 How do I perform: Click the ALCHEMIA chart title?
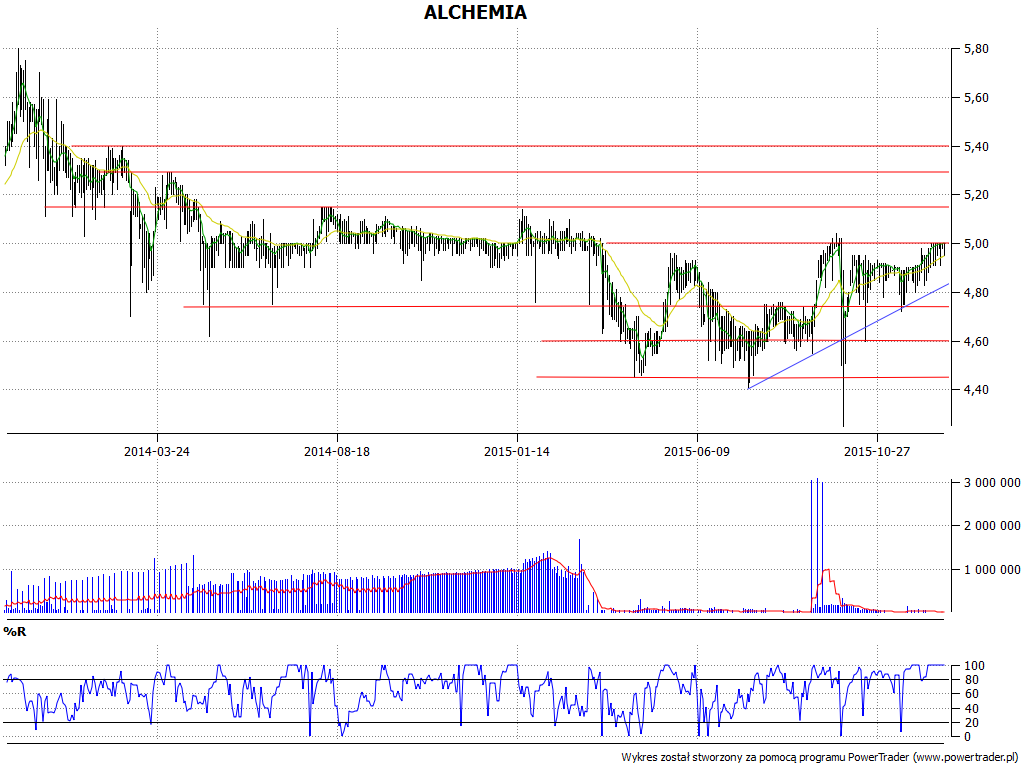click(475, 12)
